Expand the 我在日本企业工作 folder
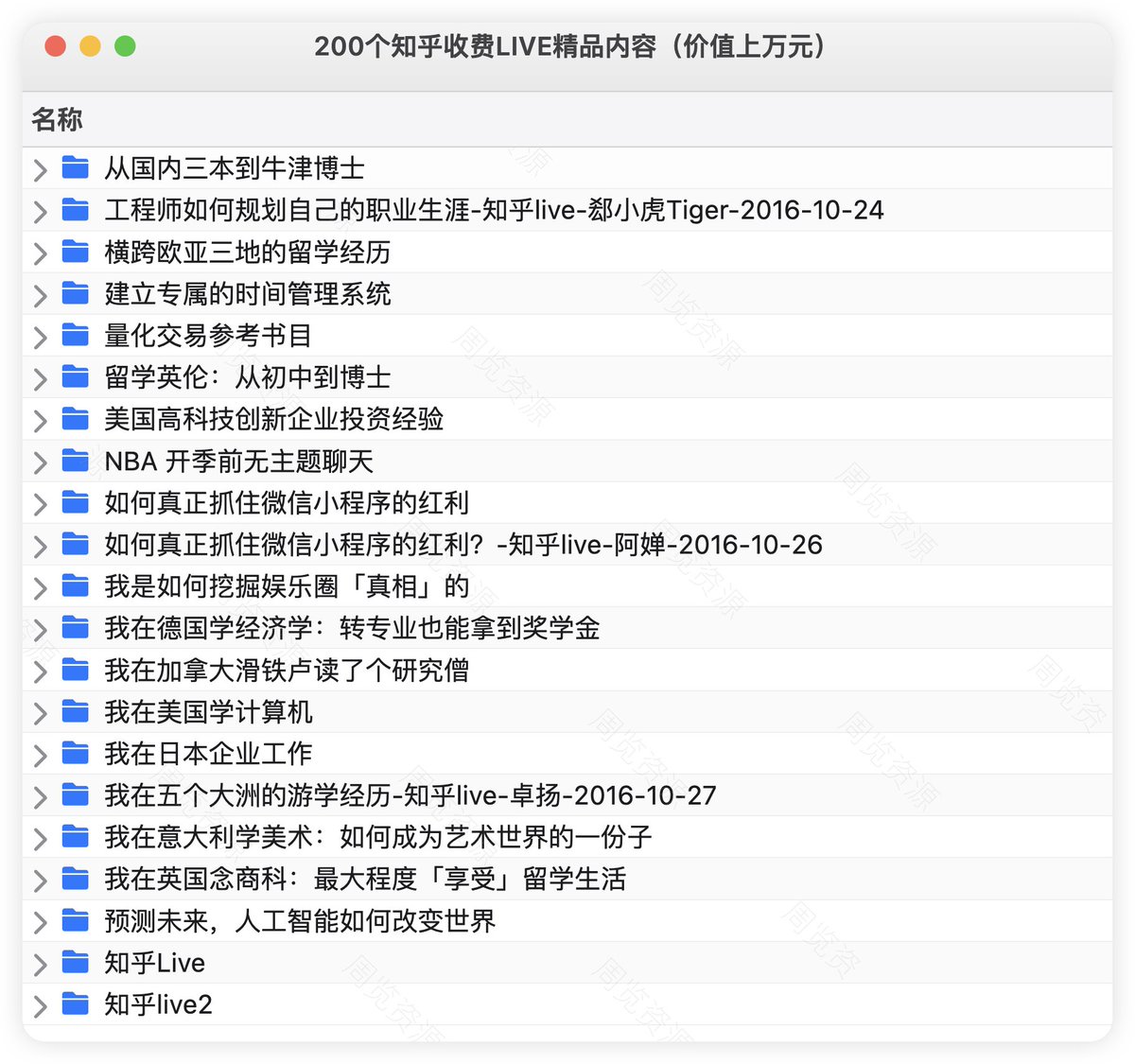Viewport: 1135px width, 1064px height. (x=40, y=755)
